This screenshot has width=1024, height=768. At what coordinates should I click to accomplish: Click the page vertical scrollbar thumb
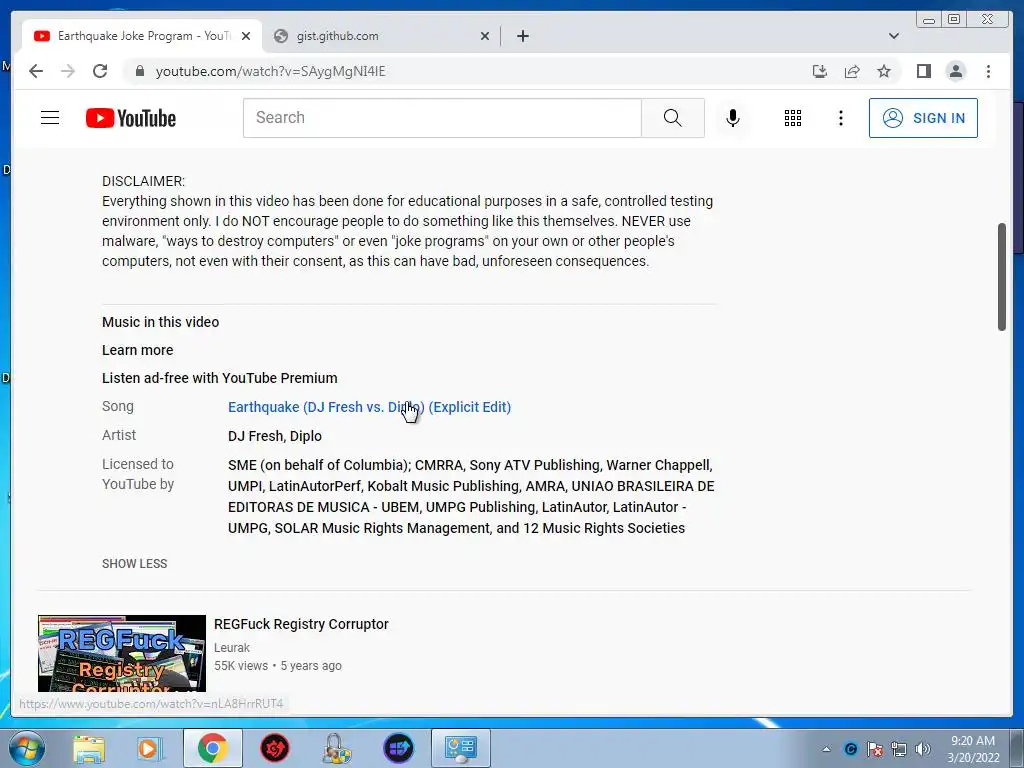pos(1001,277)
